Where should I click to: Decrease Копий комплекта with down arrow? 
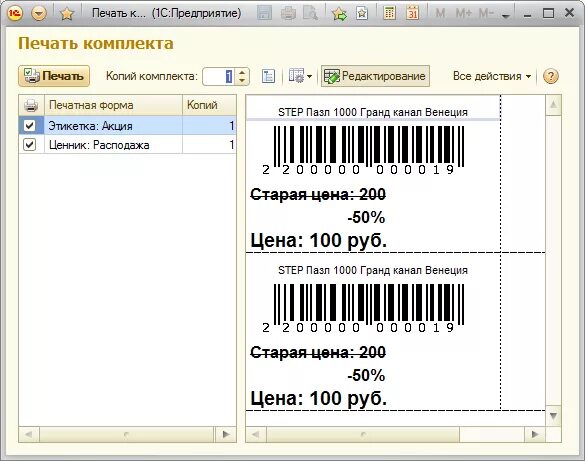tap(242, 81)
